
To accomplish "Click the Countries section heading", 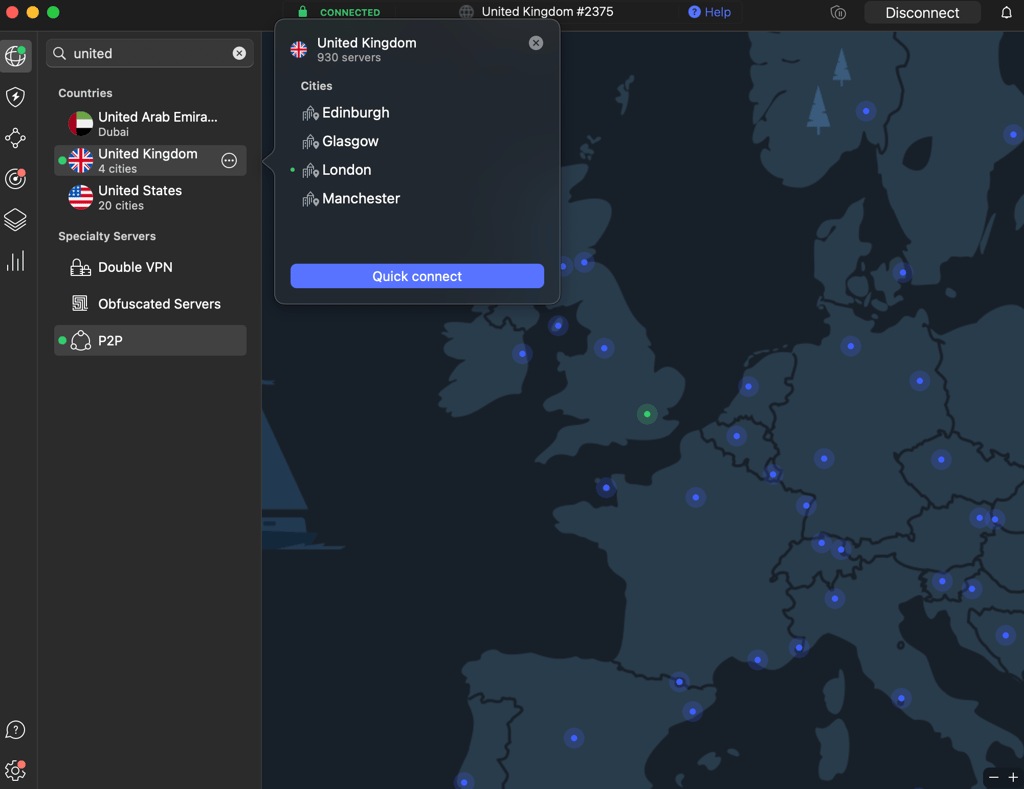I will point(85,93).
